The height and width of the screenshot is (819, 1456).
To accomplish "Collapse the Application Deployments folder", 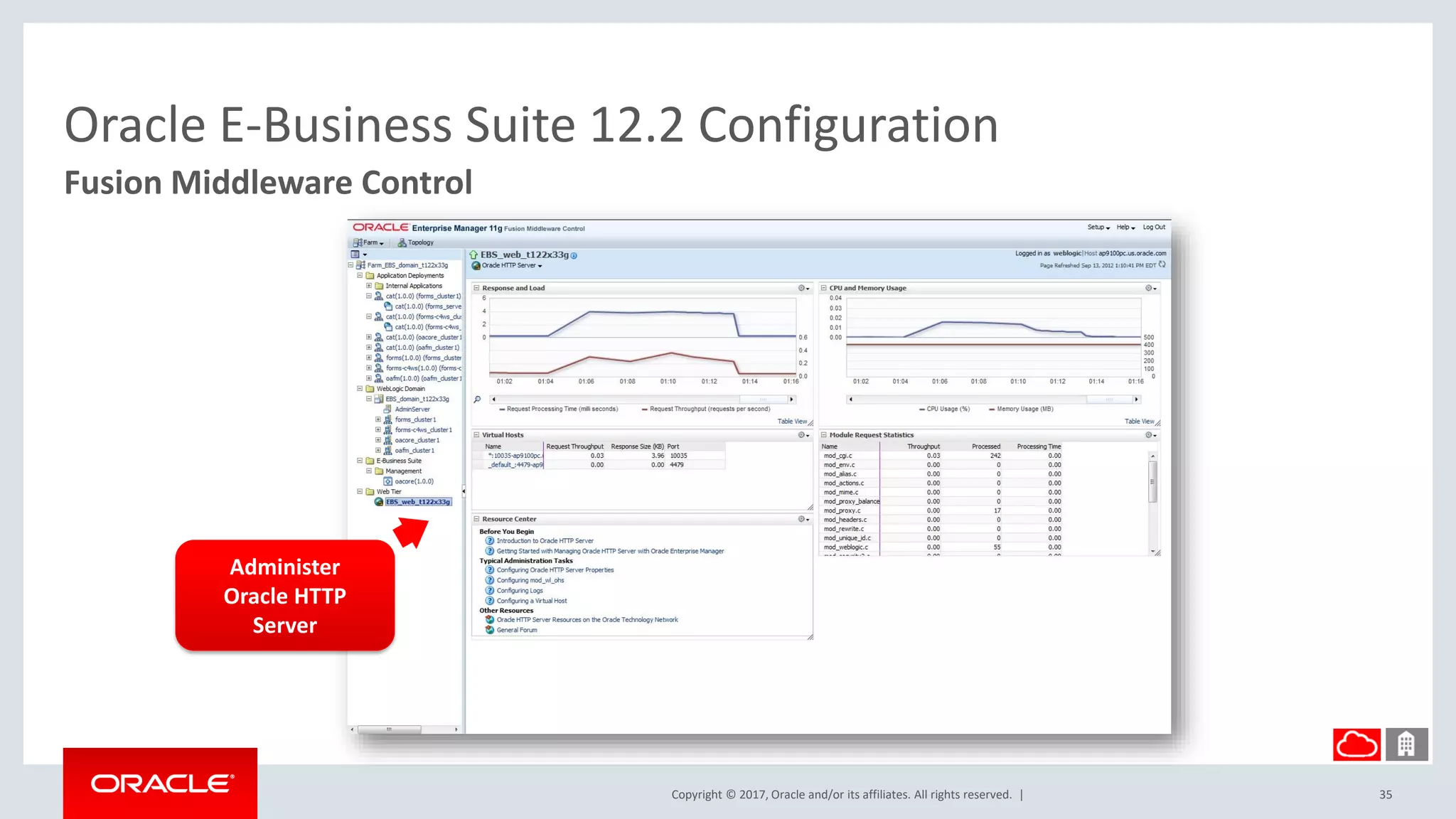I will pyautogui.click(x=360, y=275).
